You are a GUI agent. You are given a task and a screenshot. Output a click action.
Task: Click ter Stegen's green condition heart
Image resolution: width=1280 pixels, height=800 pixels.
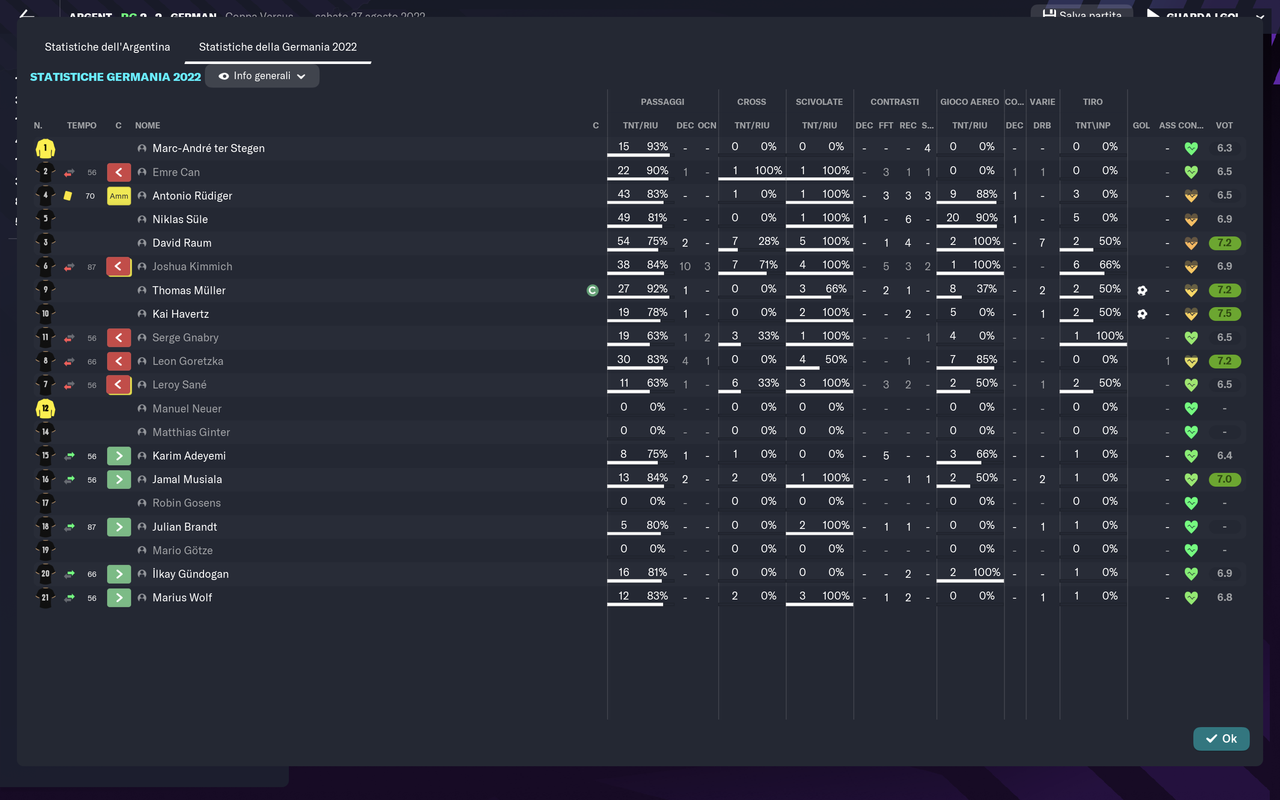1191,149
